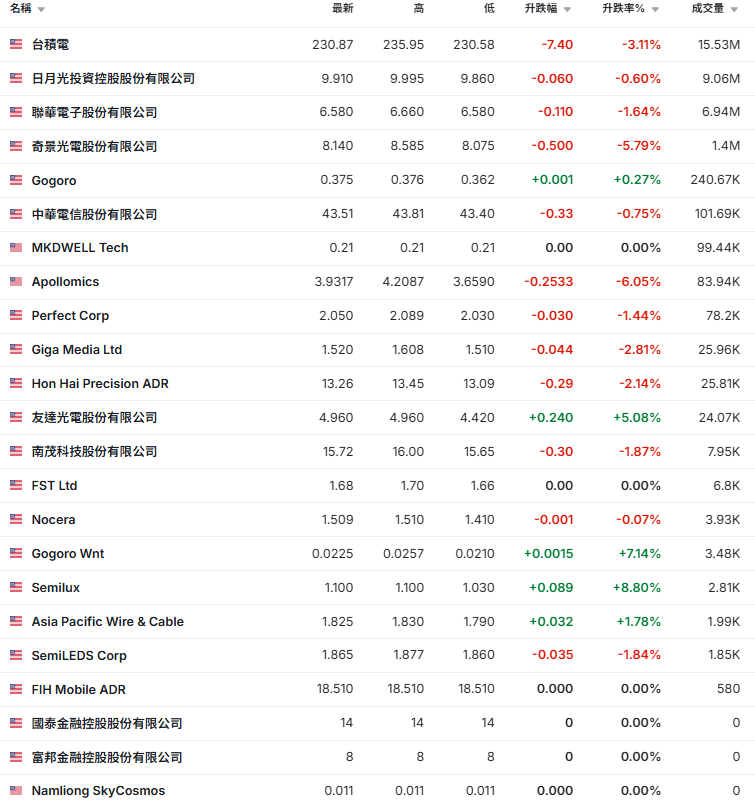755x808 pixels.
Task: Open the Asia Pacific Wire & Cable link
Action: (x=108, y=621)
